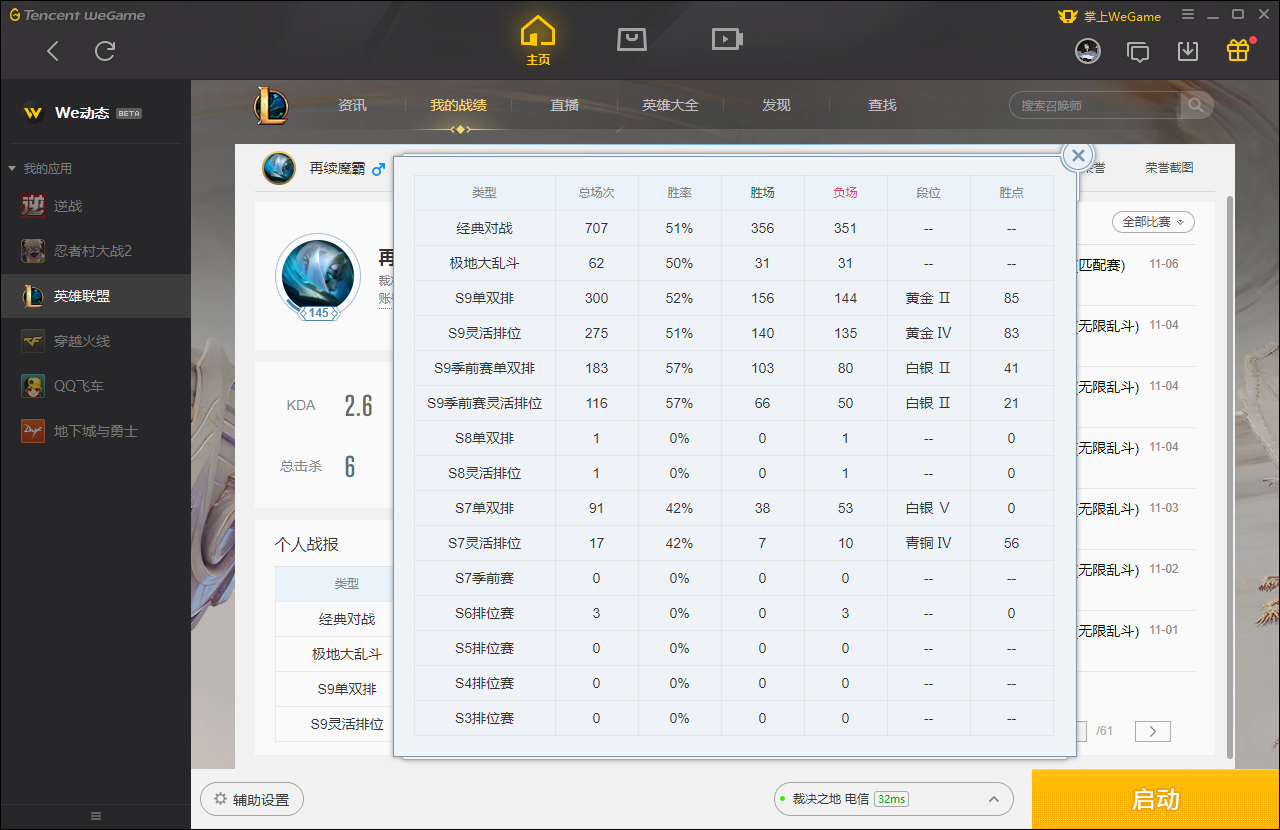
Task: Click the 白银 V rank cell
Action: pyautogui.click(x=928, y=508)
